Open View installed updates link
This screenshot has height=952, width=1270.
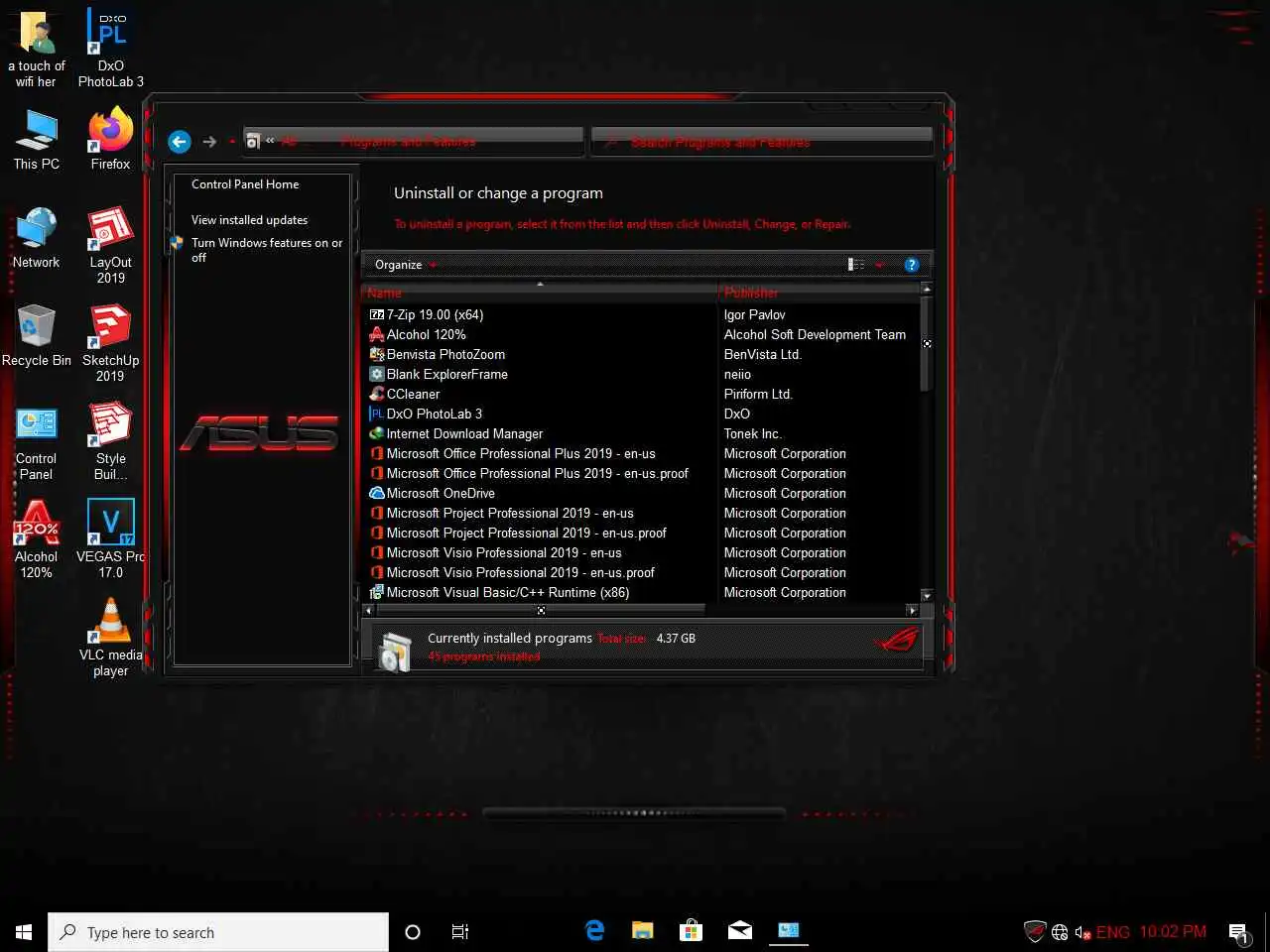pyautogui.click(x=249, y=220)
